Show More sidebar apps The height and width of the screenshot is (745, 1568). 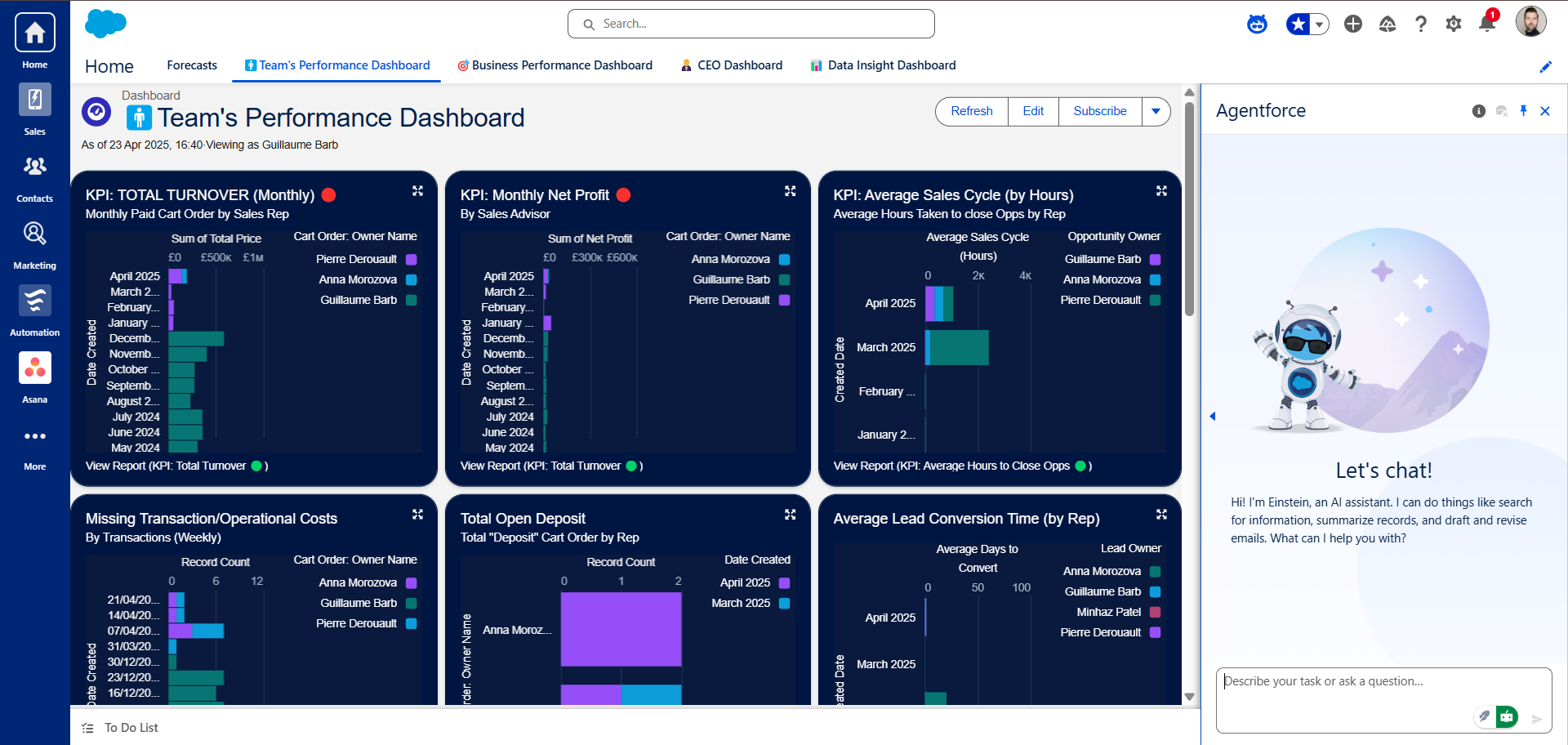point(34,436)
